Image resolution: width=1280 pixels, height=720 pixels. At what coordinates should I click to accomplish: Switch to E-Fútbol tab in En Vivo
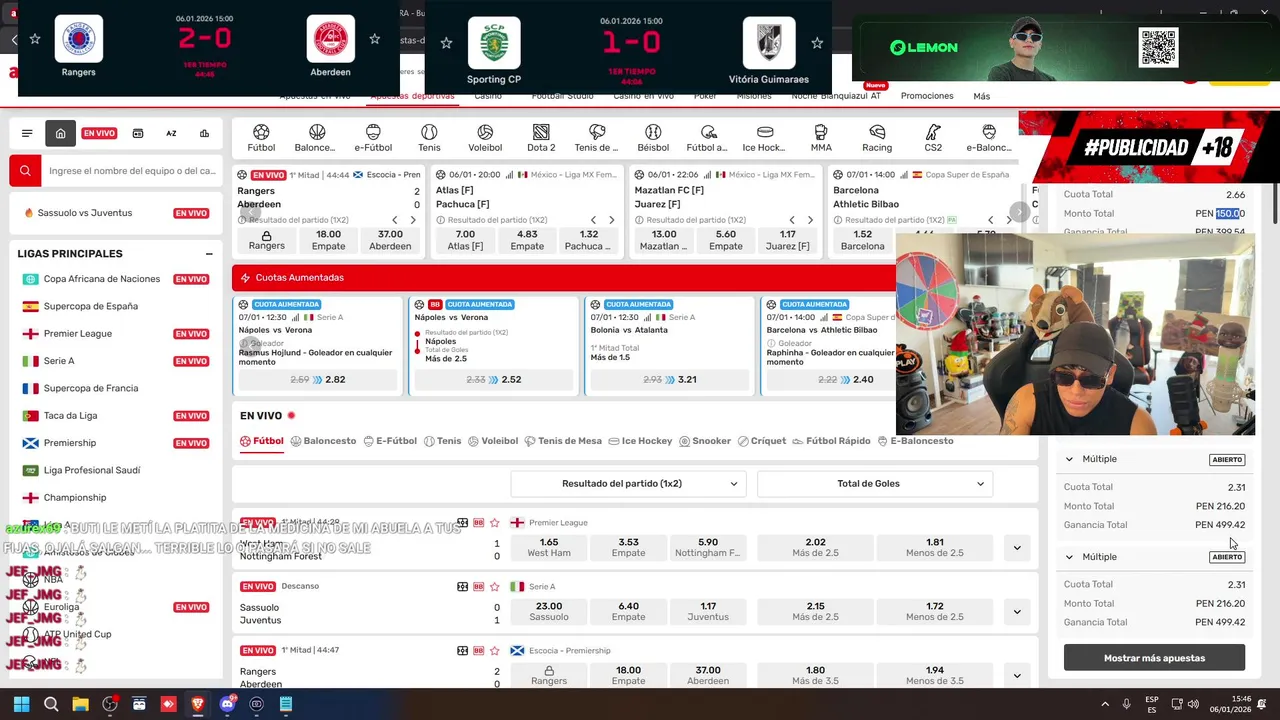[390, 441]
